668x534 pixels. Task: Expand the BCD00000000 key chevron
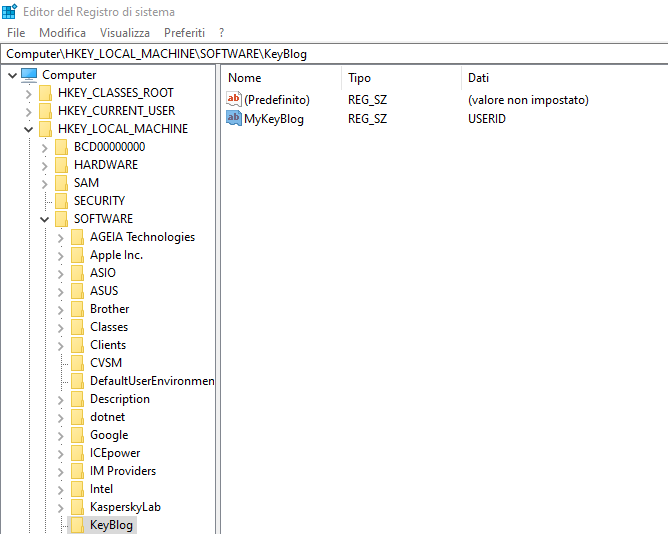45,147
